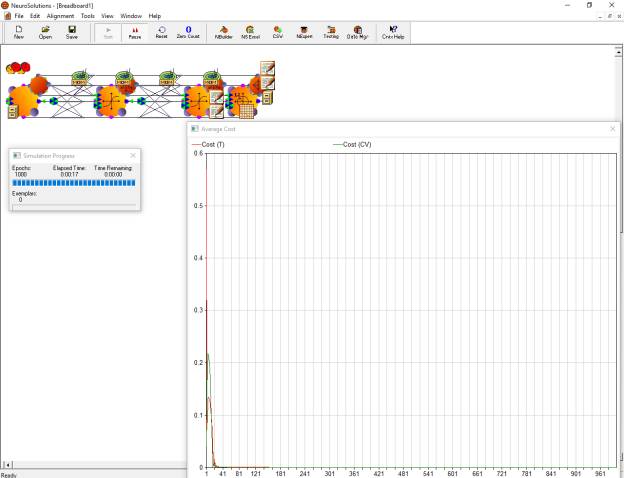Open the Window menu

(131, 16)
